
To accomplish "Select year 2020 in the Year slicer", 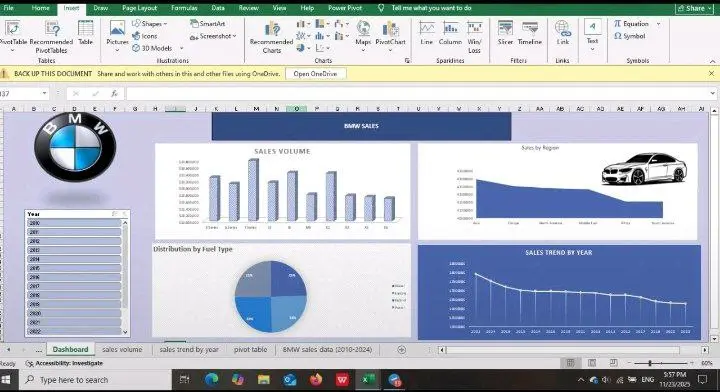I will pyautogui.click(x=74, y=313).
